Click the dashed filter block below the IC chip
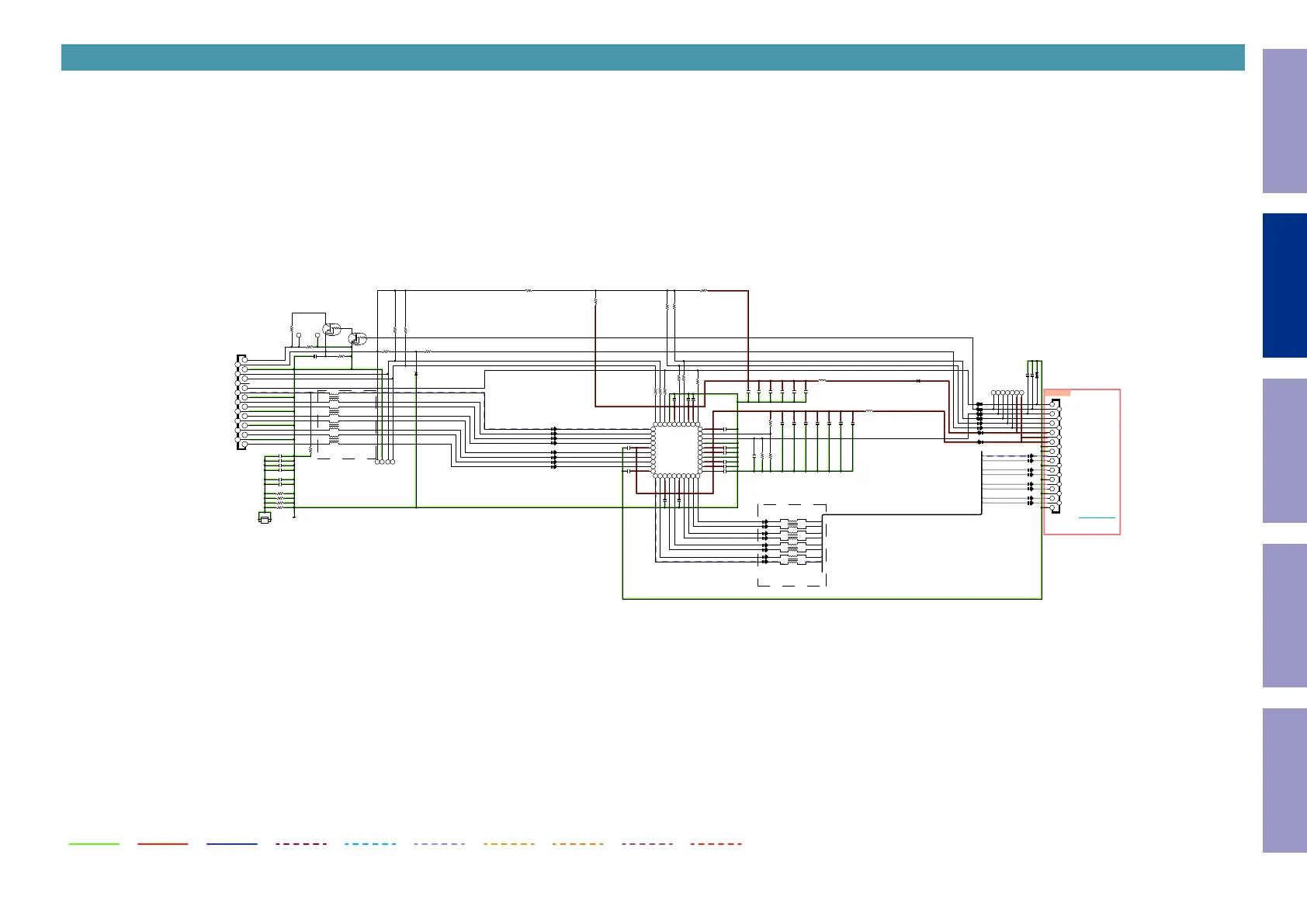Viewport: 1307px width, 924px height. coord(792,545)
